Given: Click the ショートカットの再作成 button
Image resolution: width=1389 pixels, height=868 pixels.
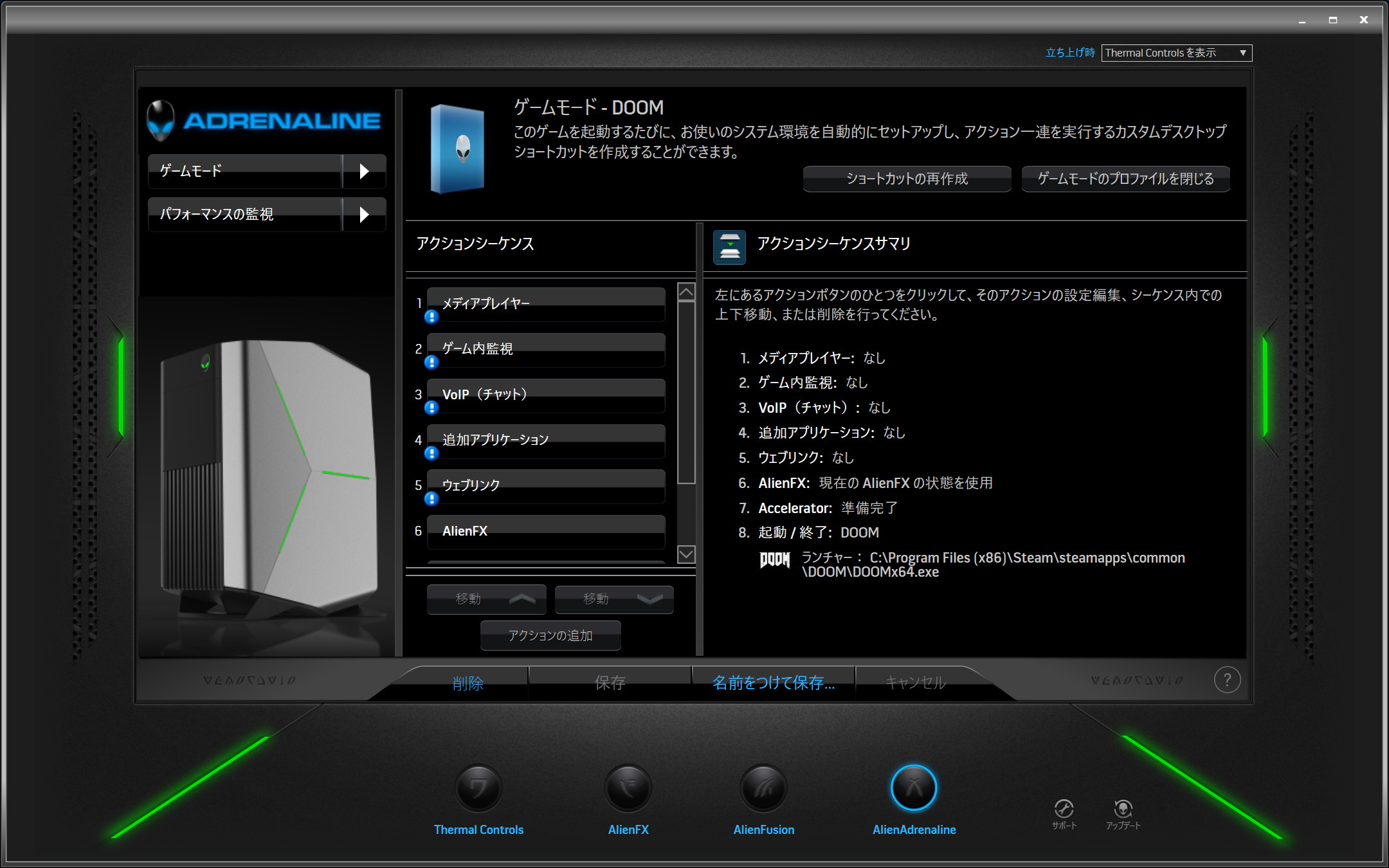Looking at the screenshot, I should 907,179.
